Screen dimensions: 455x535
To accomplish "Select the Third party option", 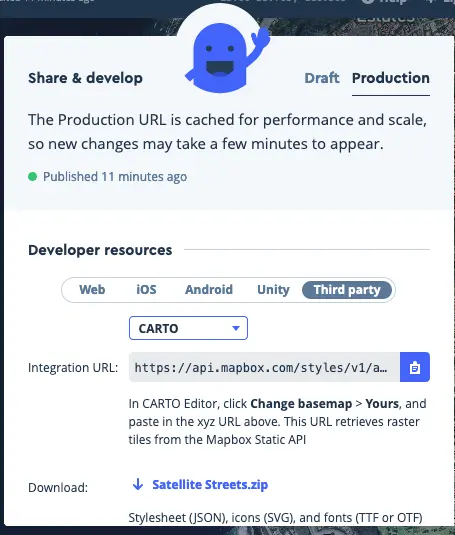I will 347,290.
